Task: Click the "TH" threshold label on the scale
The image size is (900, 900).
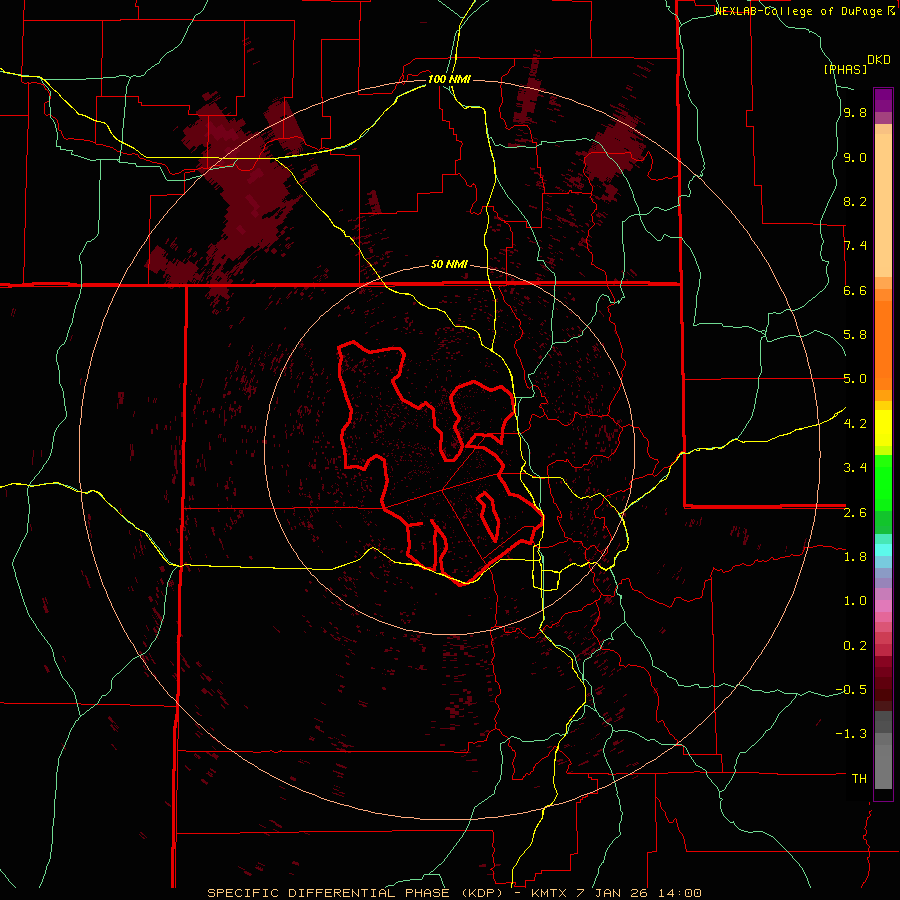Action: 859,778
